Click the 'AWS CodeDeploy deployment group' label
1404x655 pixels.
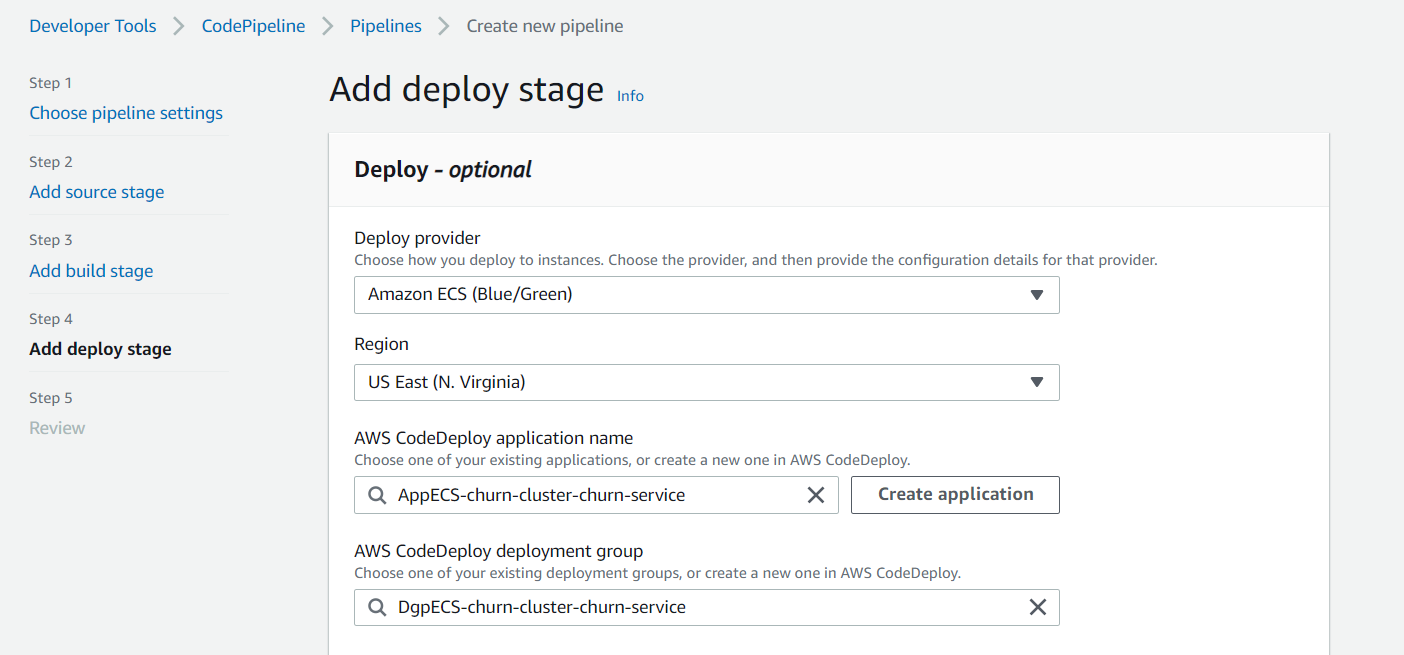coord(499,551)
